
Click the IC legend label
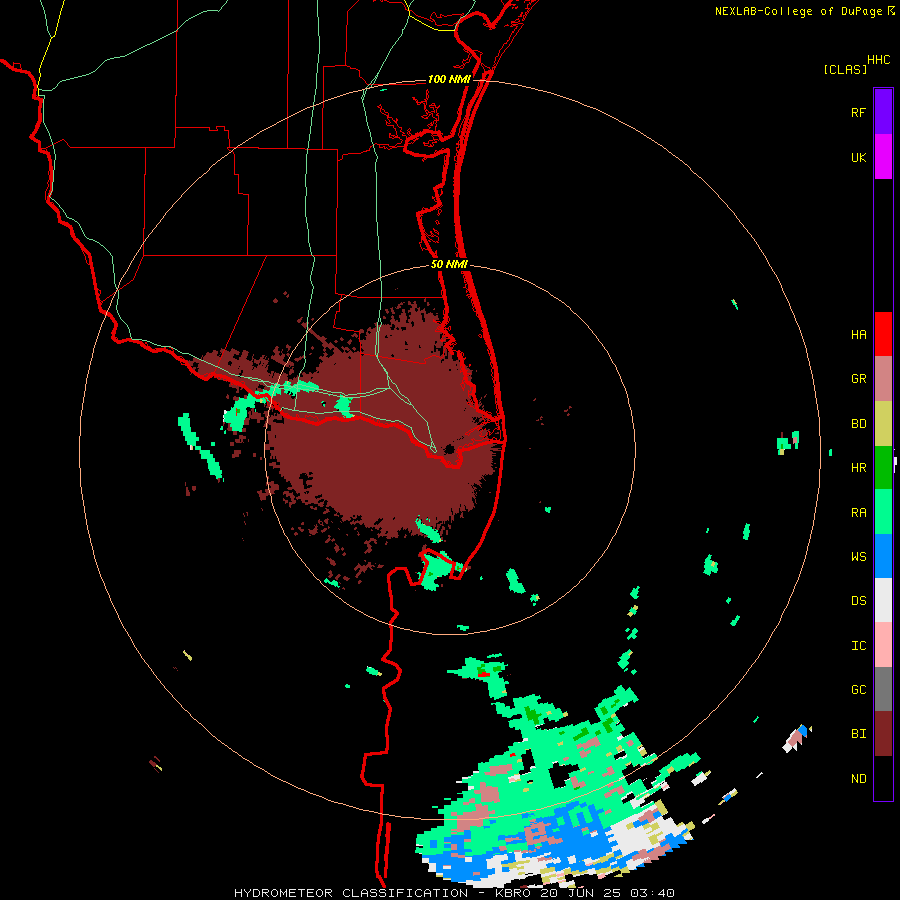click(858, 646)
